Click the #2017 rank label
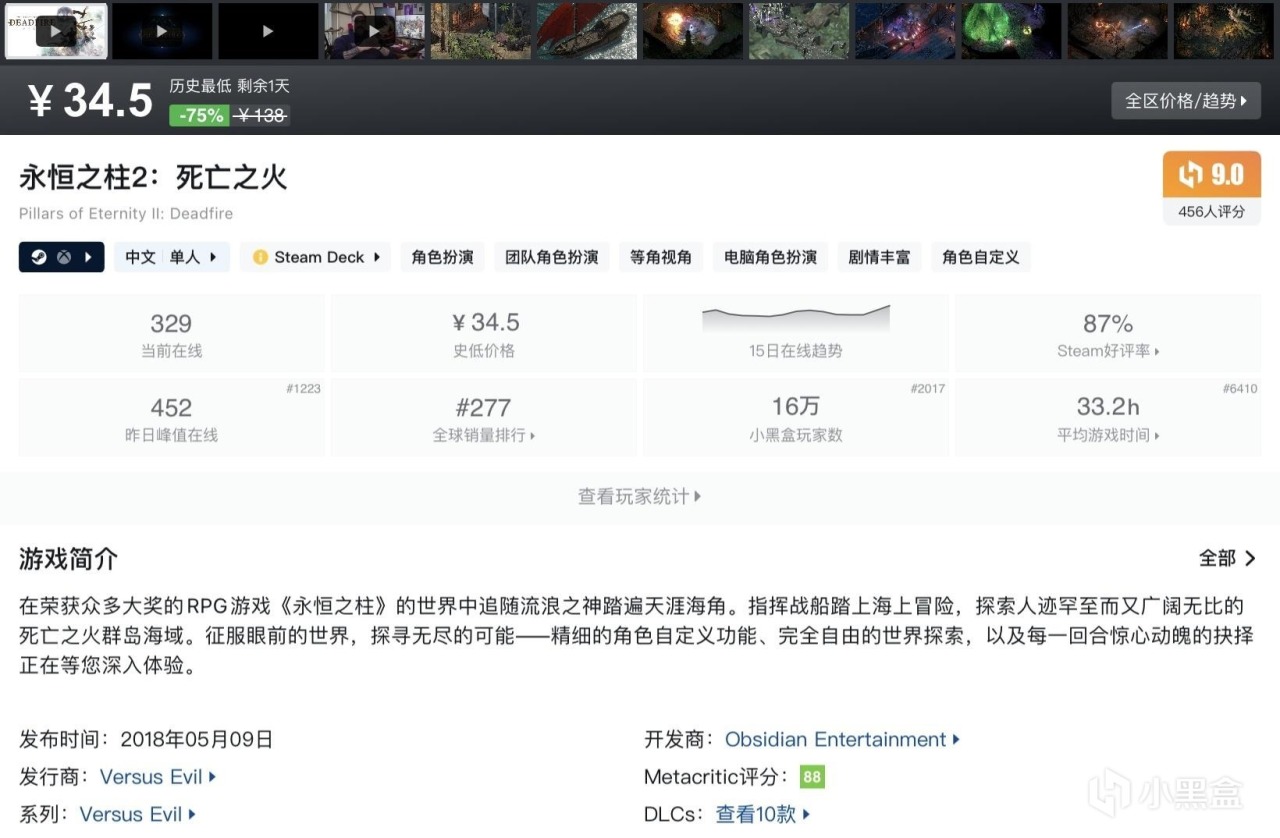The width and height of the screenshot is (1280, 838). (x=927, y=389)
